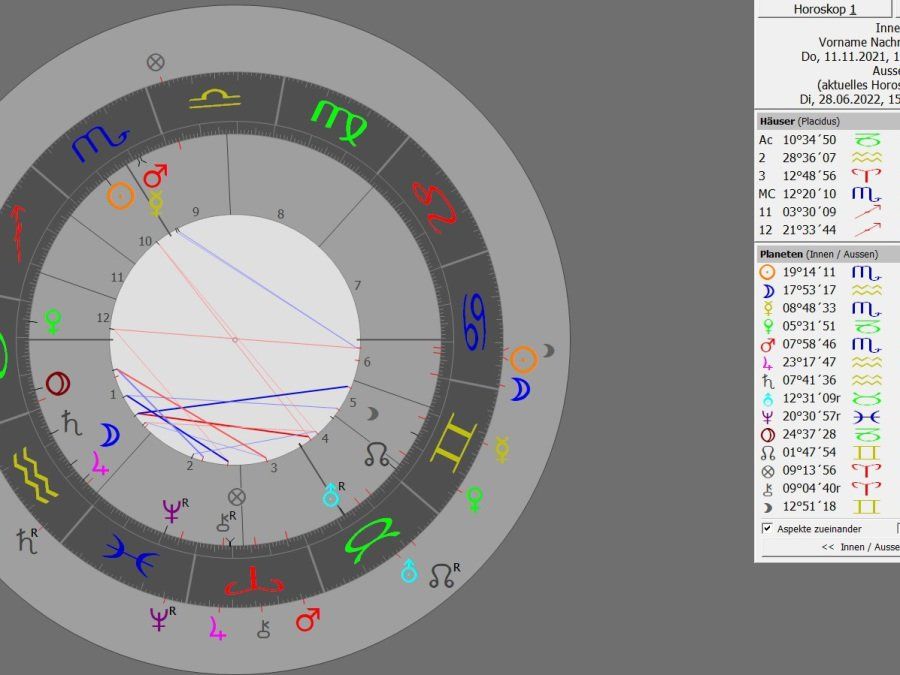Click the inner grey Saturn glyph in Aquarius
Screen dimensions: 900x675
pyautogui.click(x=71, y=422)
